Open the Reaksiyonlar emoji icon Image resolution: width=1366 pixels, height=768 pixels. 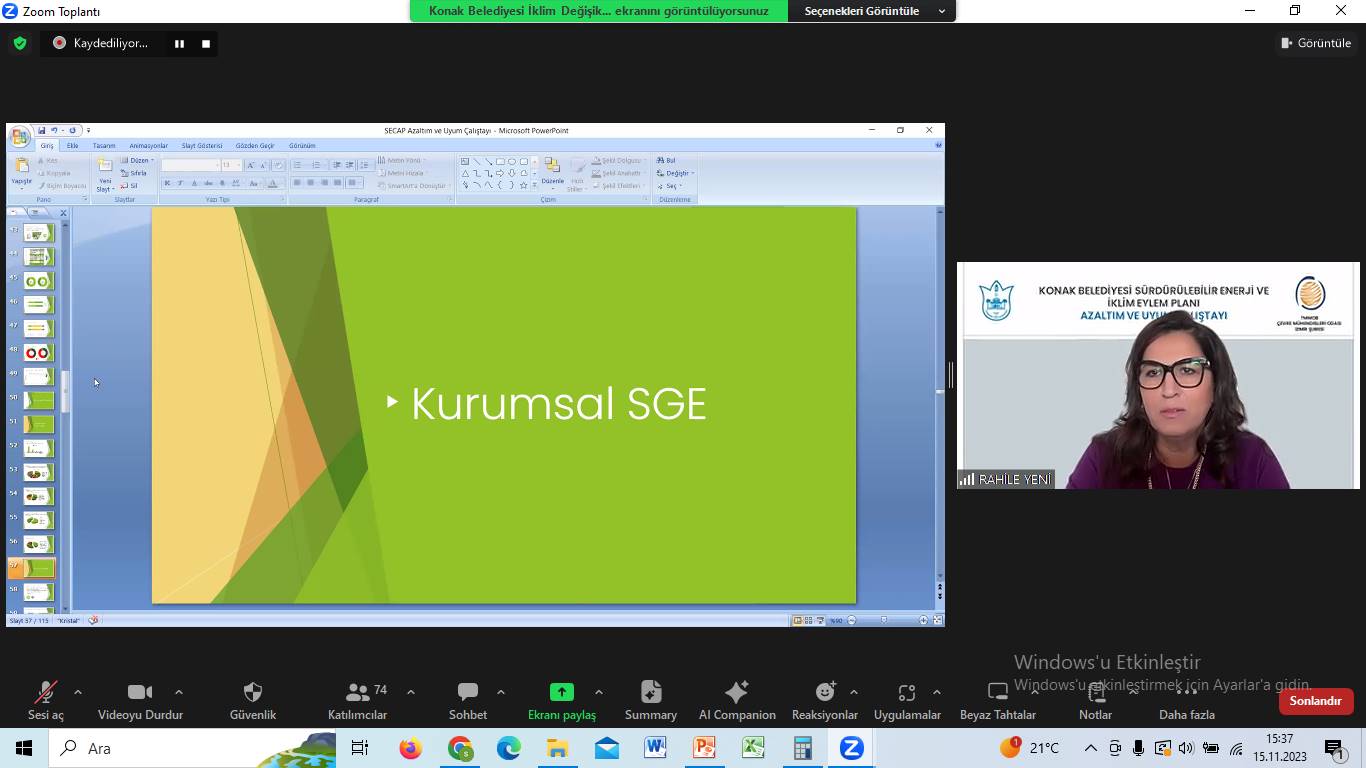tap(825, 693)
